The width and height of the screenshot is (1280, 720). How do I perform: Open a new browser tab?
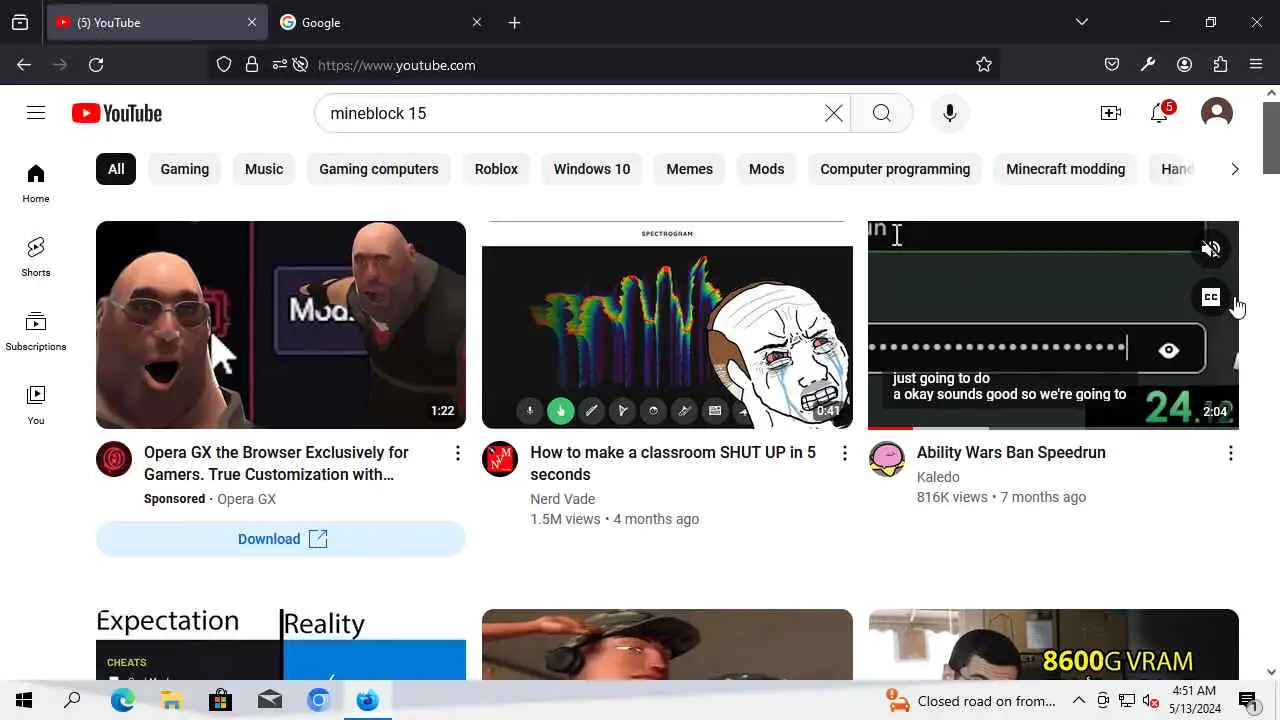[514, 22]
